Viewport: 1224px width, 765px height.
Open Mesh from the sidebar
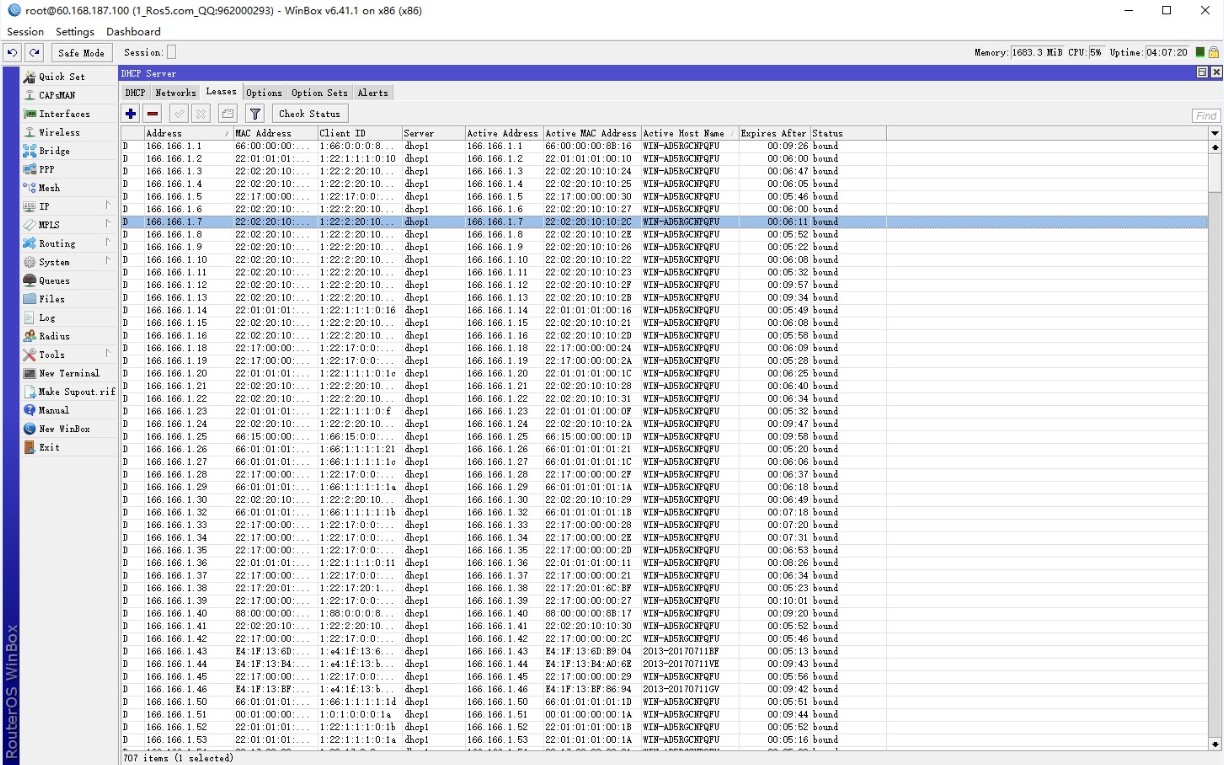[49, 188]
